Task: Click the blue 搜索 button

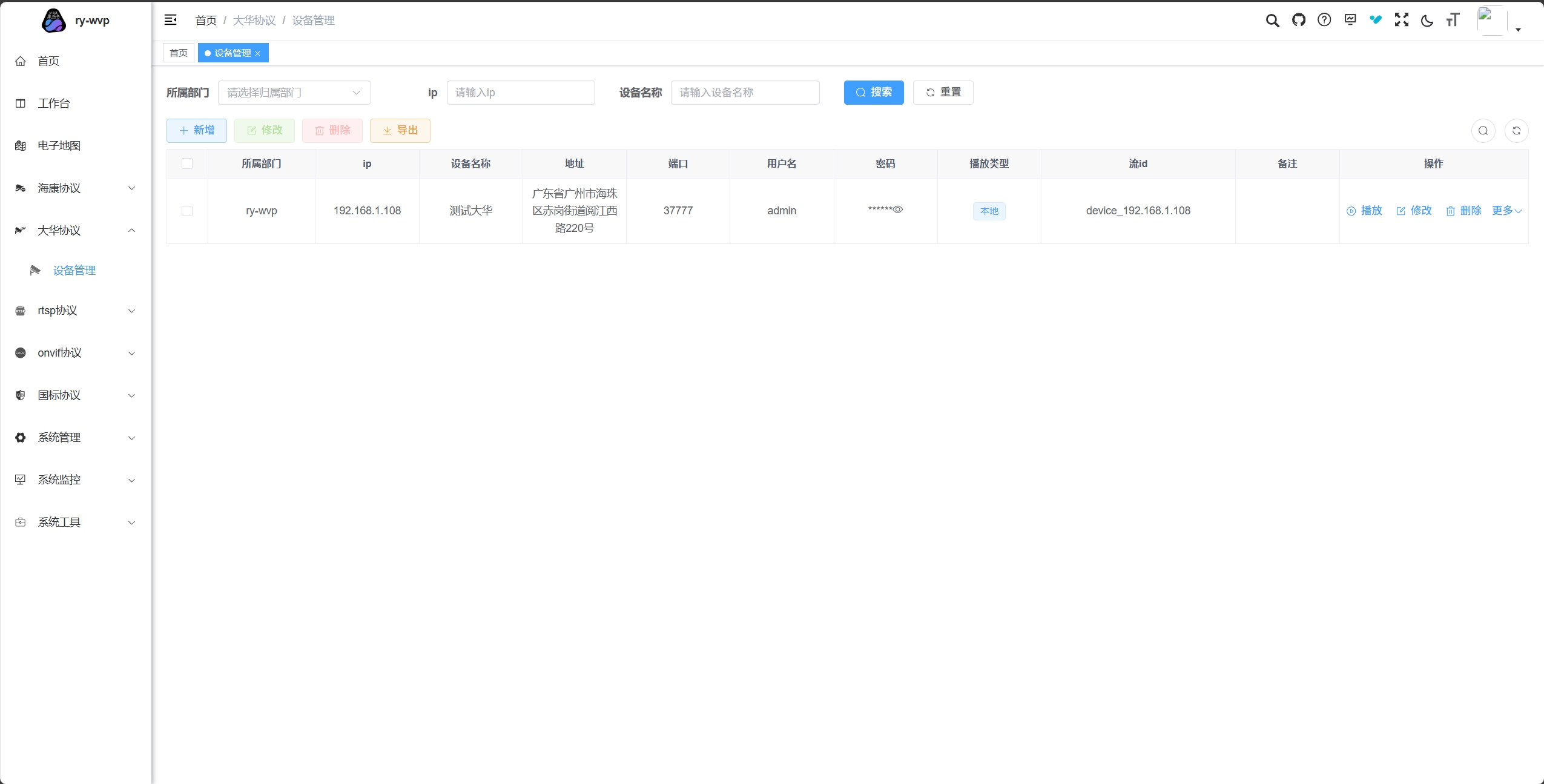Action: coord(873,93)
